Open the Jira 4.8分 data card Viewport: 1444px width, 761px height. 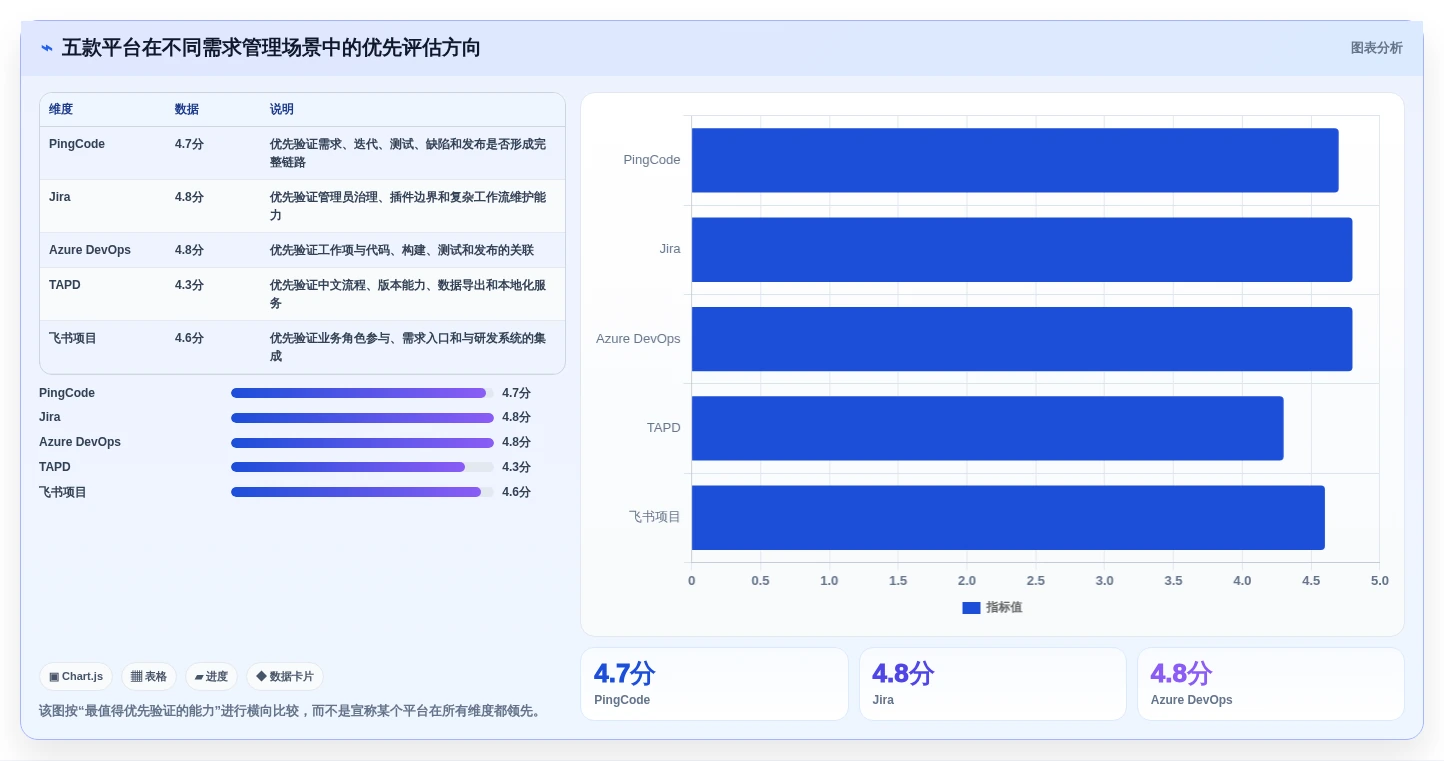pos(993,684)
